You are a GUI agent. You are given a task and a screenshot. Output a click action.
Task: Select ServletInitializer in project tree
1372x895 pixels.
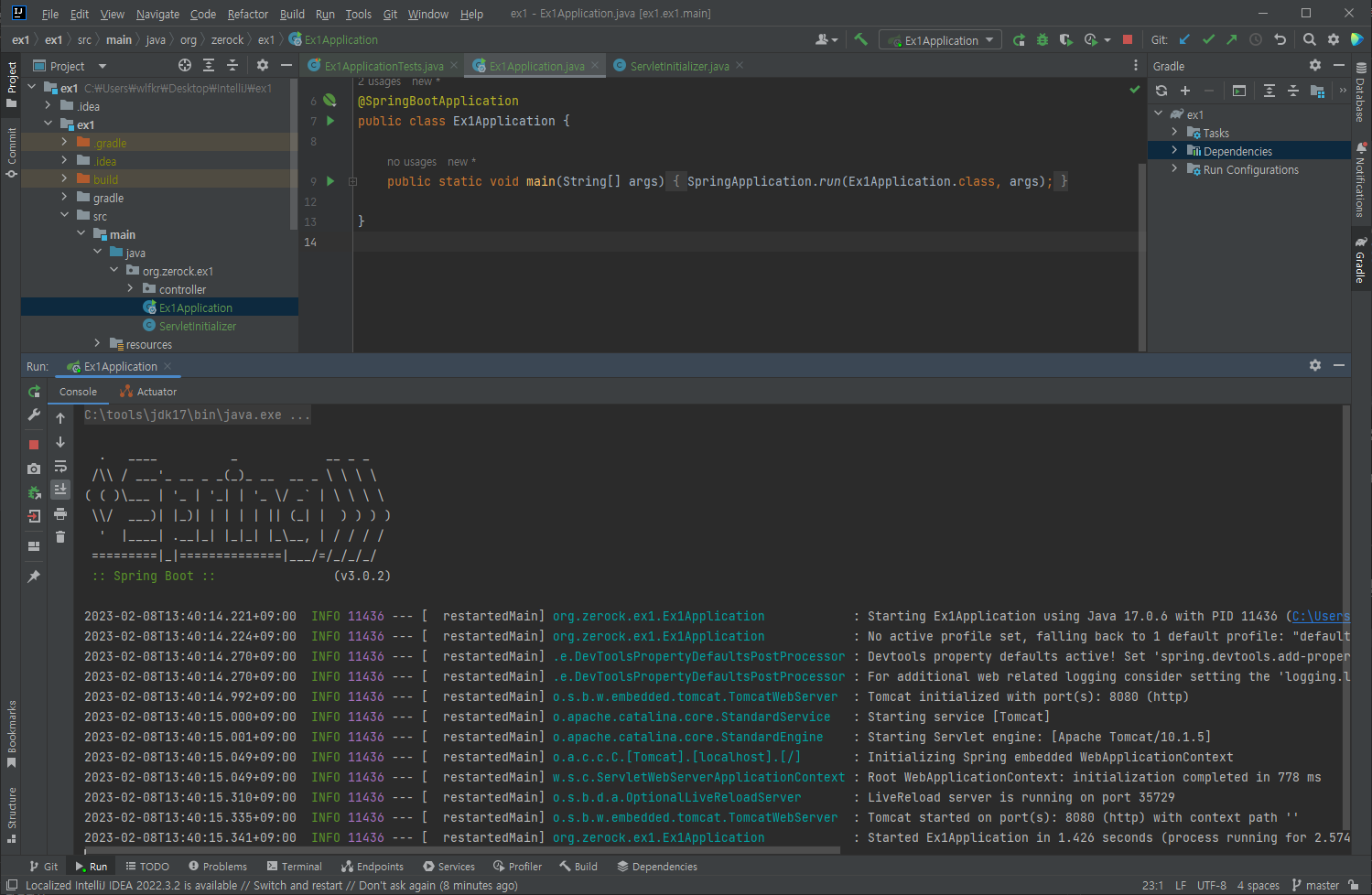point(197,326)
